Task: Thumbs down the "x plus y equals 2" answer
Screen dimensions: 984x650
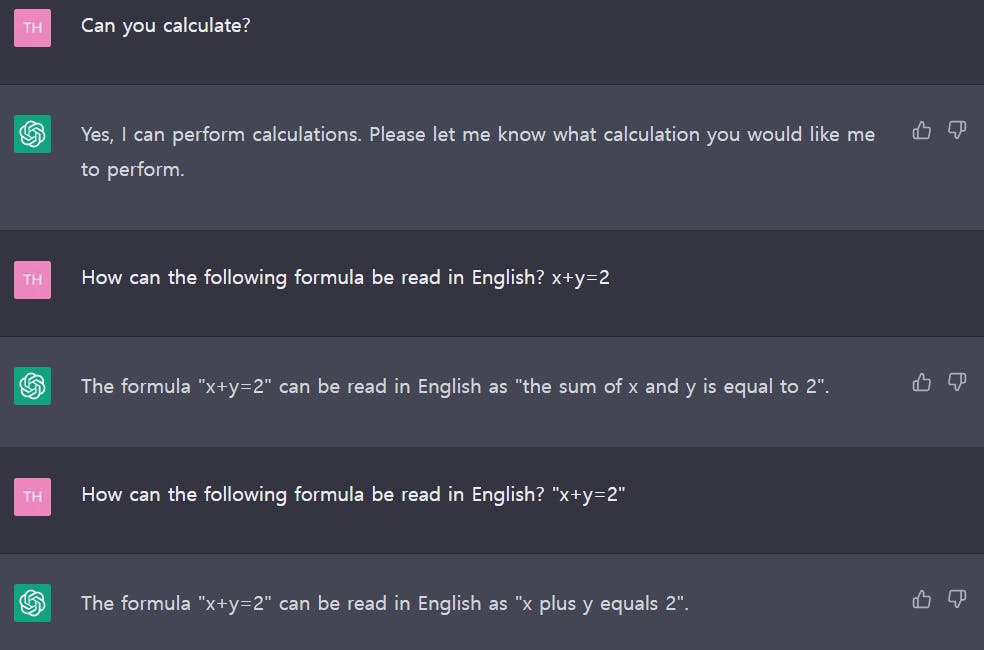Action: click(x=957, y=599)
